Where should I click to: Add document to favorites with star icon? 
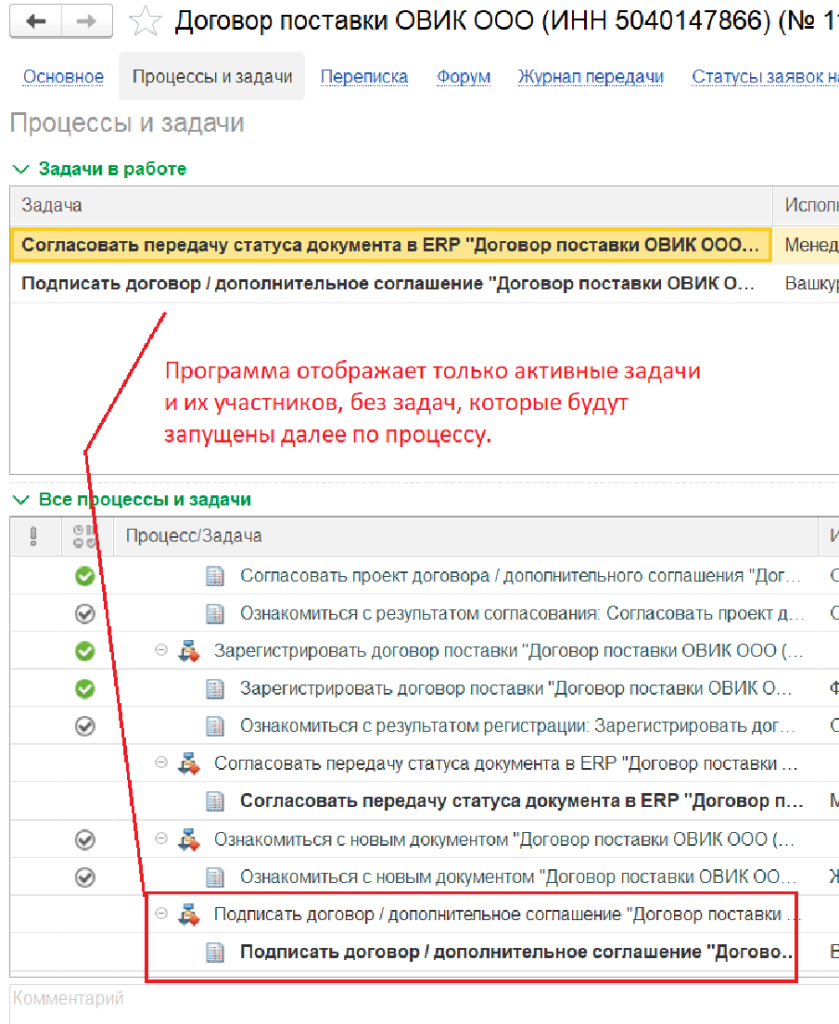tap(146, 21)
